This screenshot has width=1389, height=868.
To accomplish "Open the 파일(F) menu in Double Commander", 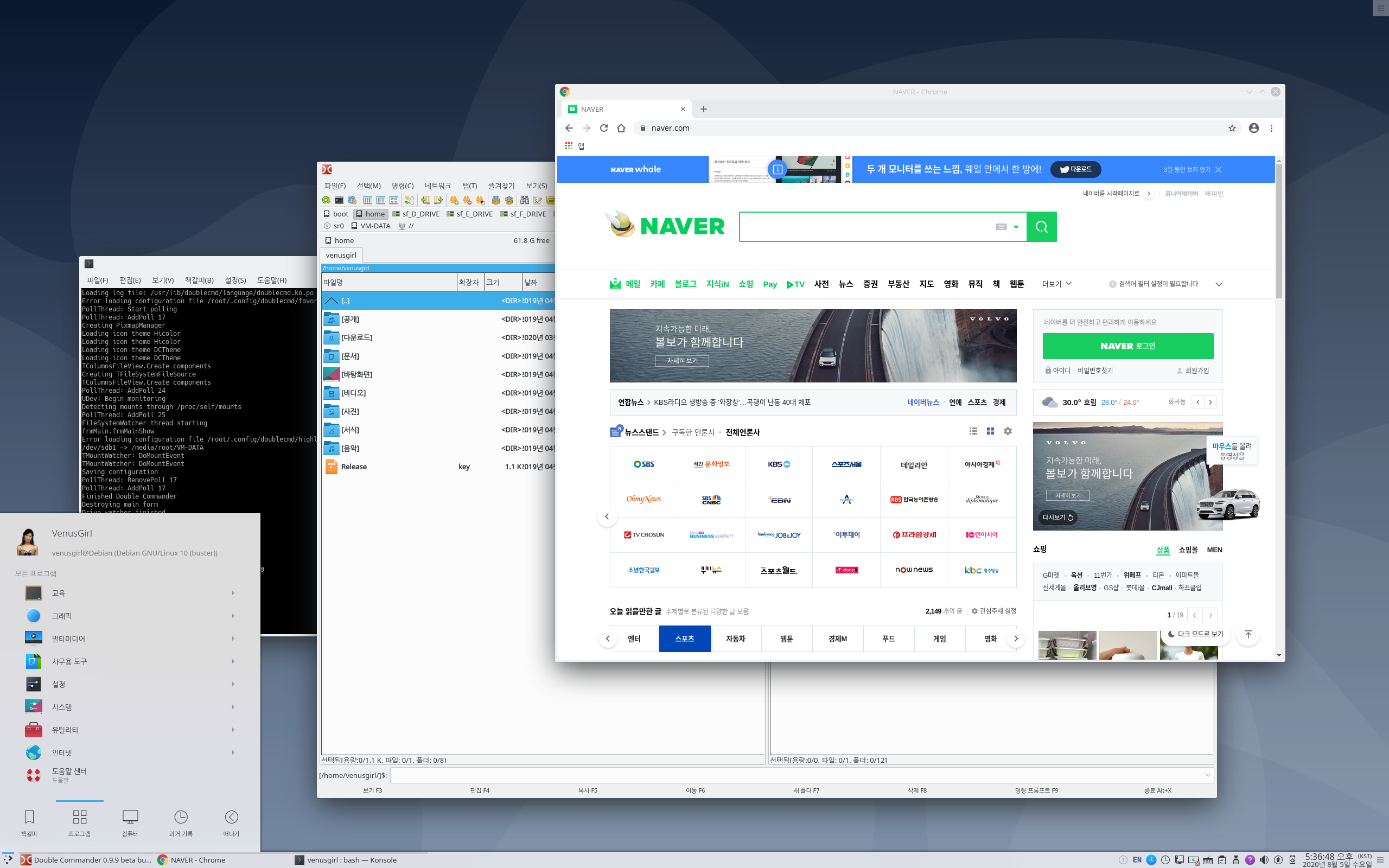I will (335, 186).
